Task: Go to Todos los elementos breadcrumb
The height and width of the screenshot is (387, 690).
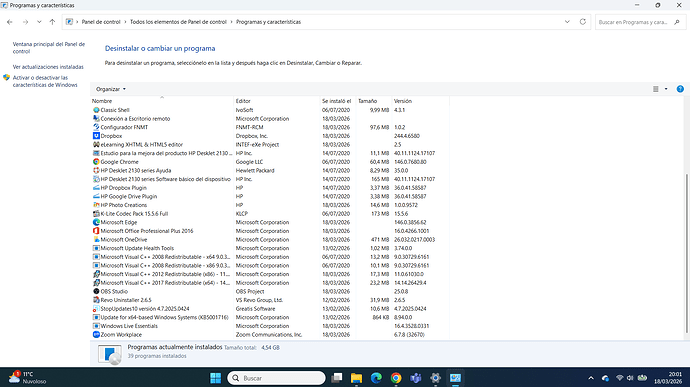Action: (178, 22)
